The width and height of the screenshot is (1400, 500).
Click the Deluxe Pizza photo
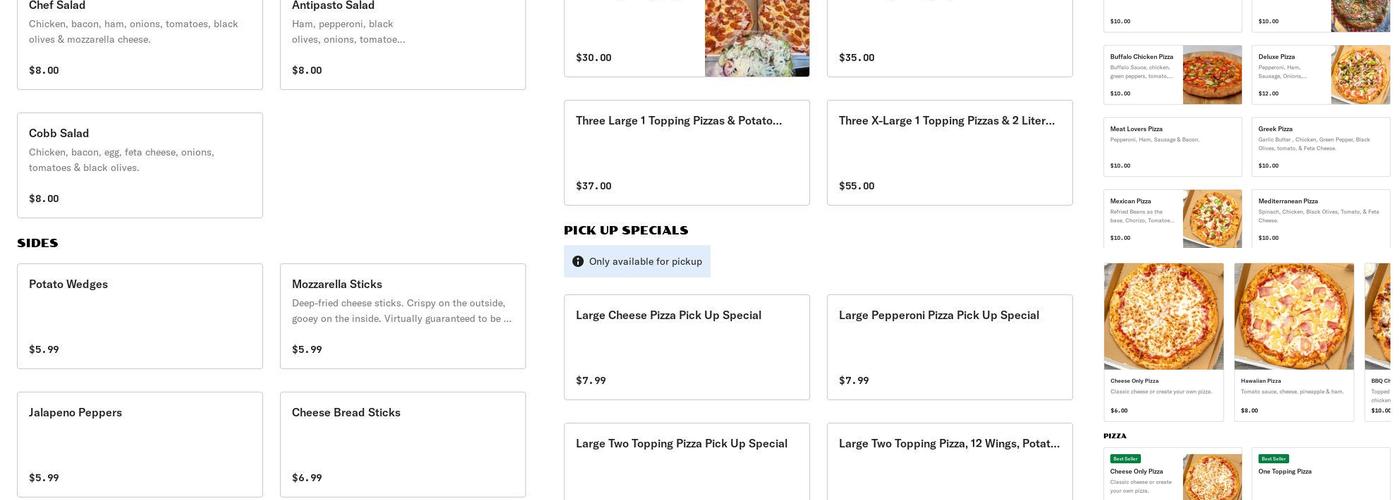click(x=1360, y=75)
